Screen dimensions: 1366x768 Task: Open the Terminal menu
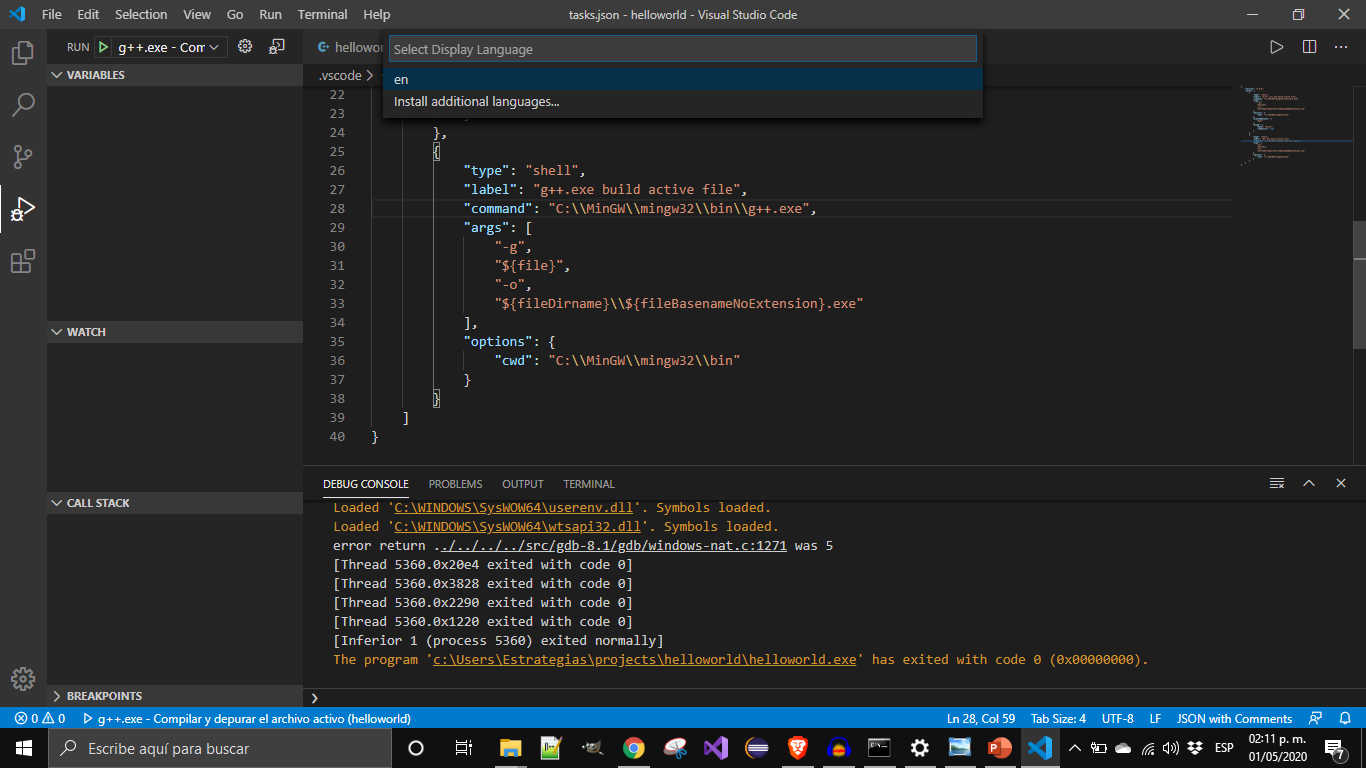click(x=322, y=14)
